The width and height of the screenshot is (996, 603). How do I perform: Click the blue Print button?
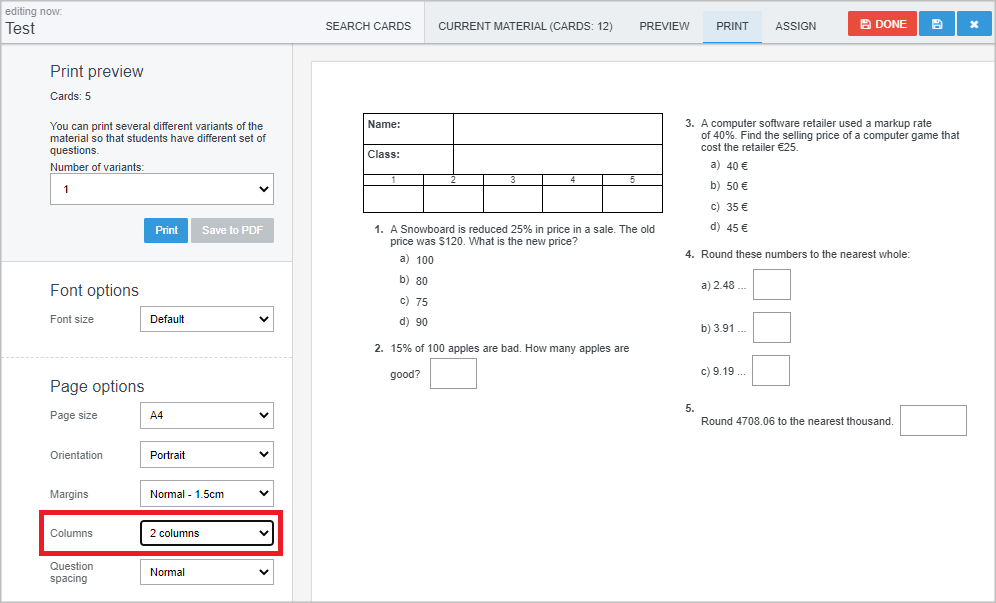166,230
